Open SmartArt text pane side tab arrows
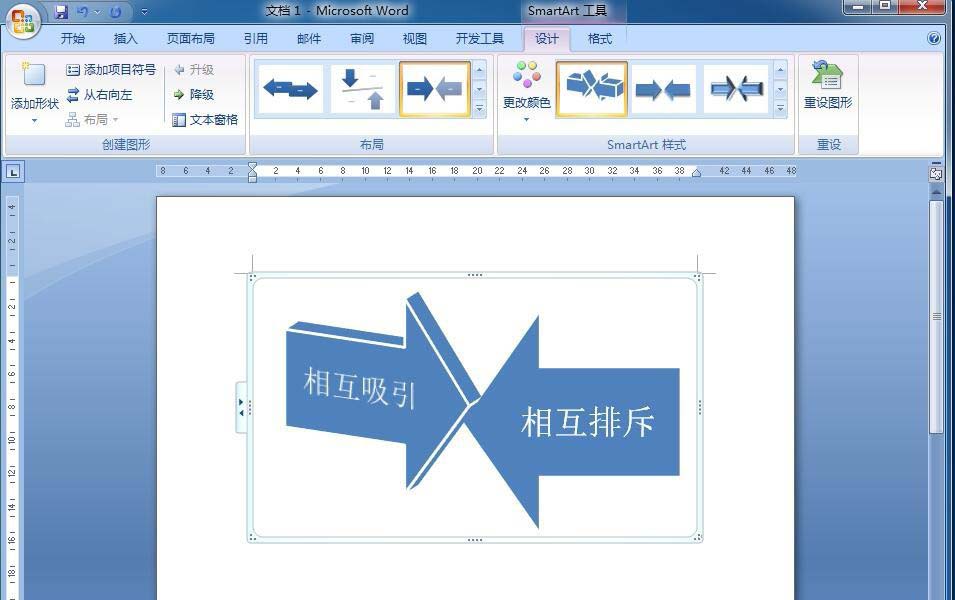The width and height of the screenshot is (955, 600). (241, 407)
